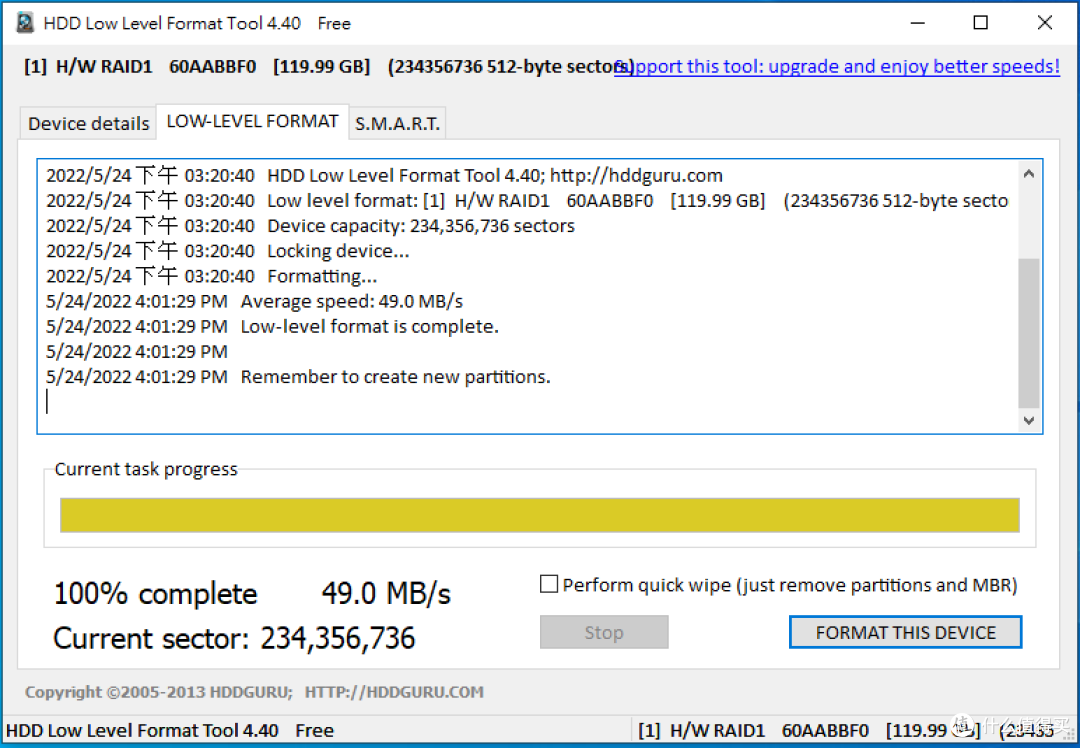Viewport: 1080px width, 748px height.
Task: Open the upgrade and enjoy better speeds link
Action: (x=837, y=66)
